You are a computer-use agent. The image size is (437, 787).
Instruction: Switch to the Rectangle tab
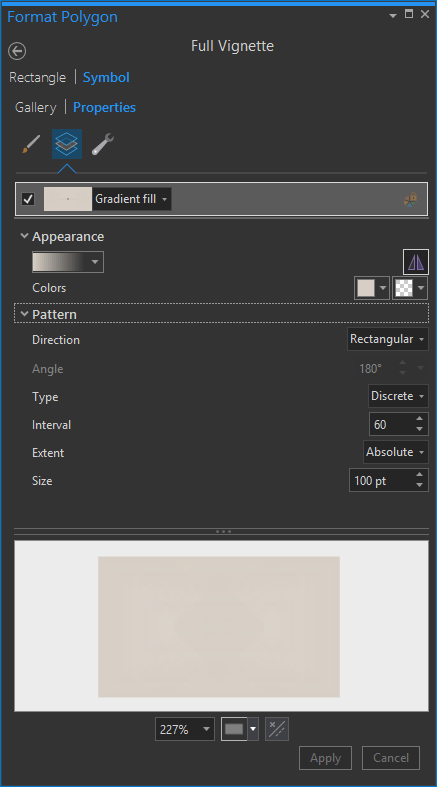pyautogui.click(x=38, y=77)
